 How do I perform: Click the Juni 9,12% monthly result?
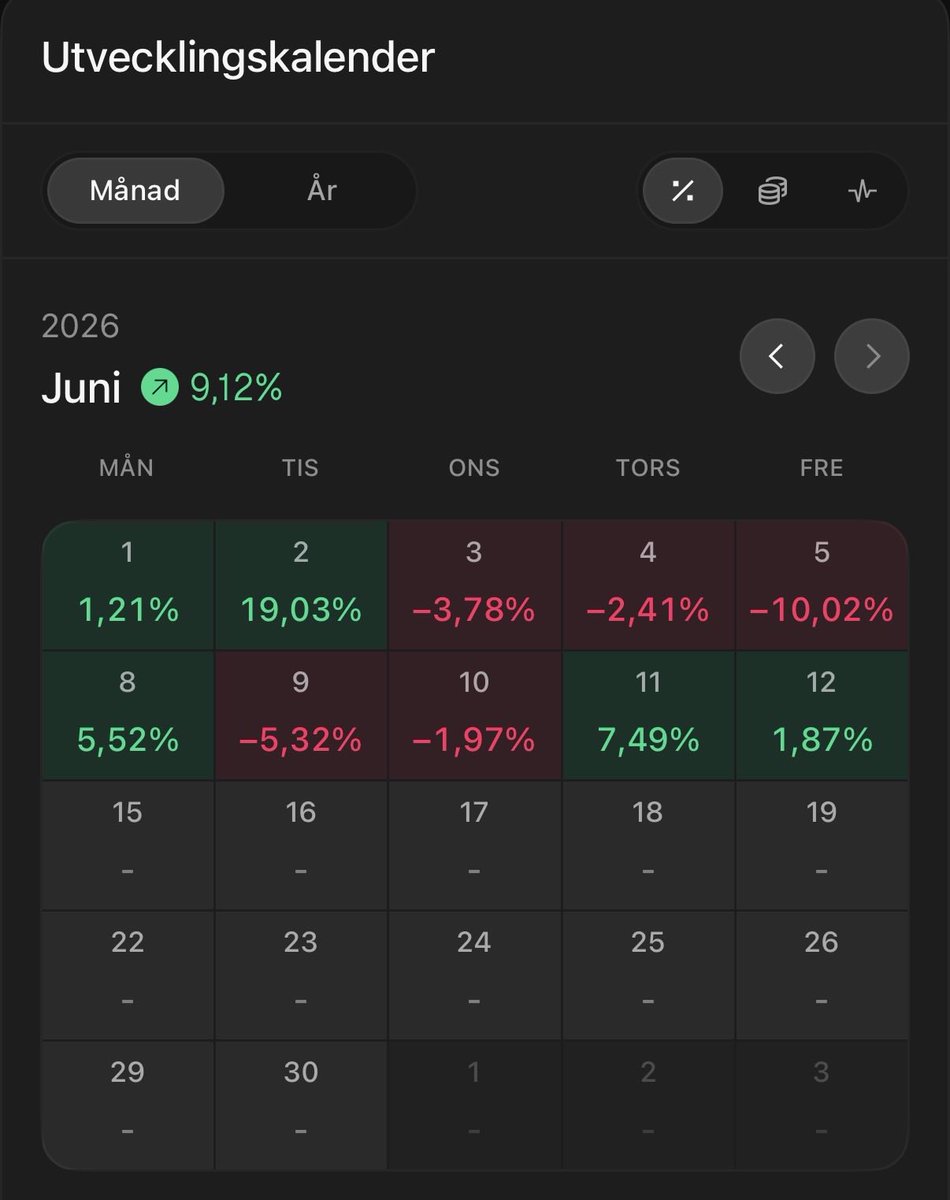pyautogui.click(x=162, y=388)
